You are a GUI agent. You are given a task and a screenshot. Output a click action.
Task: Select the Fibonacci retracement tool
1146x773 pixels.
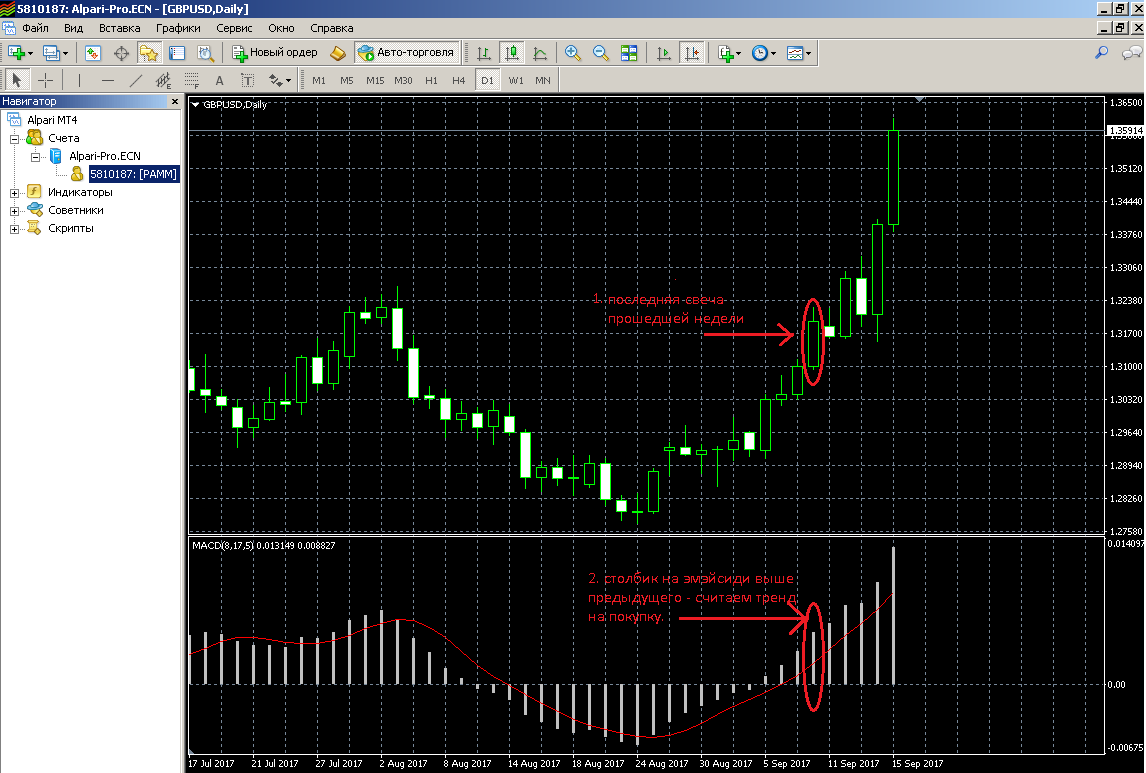click(x=191, y=80)
